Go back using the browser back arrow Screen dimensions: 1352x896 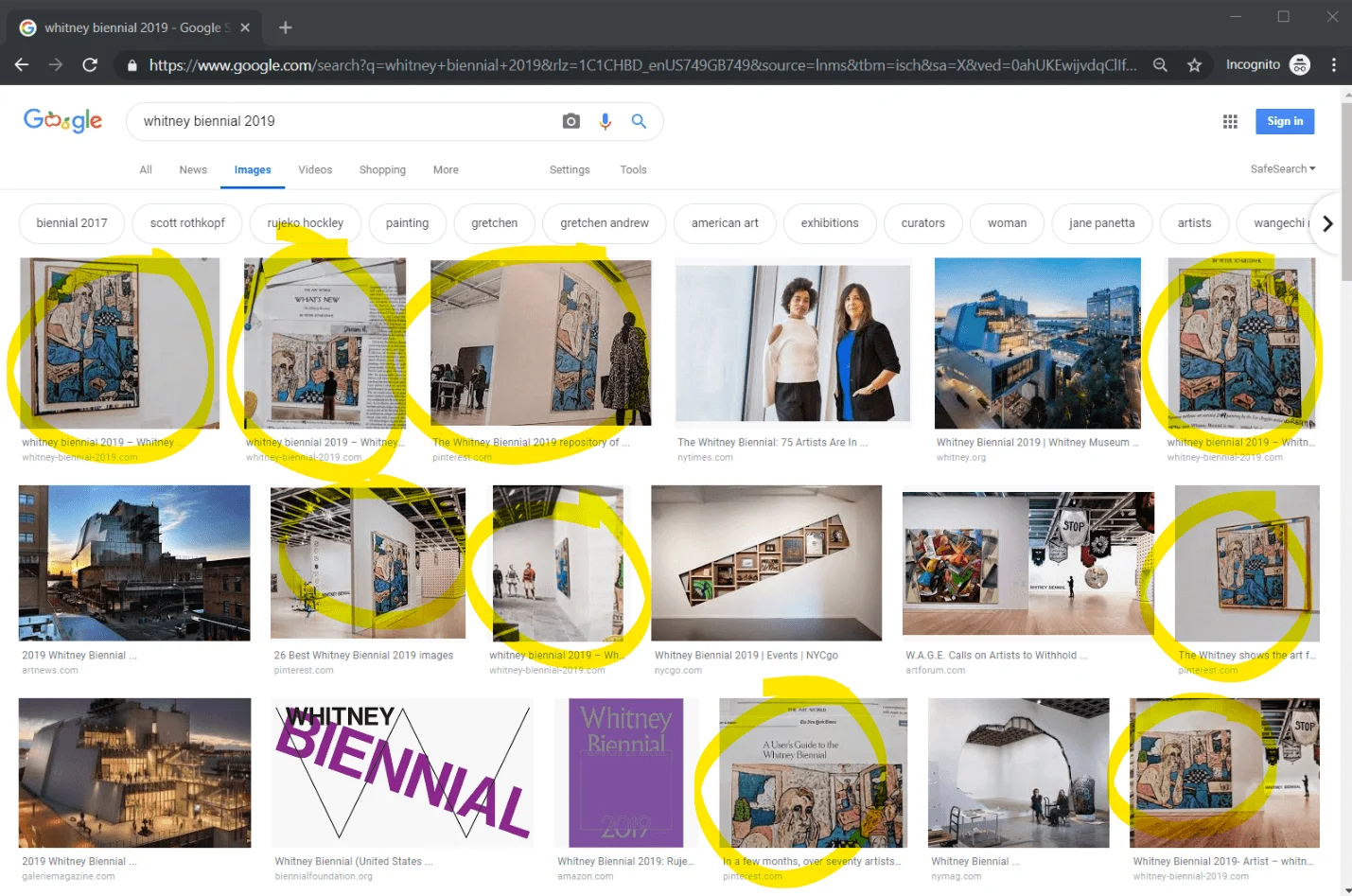coord(21,65)
